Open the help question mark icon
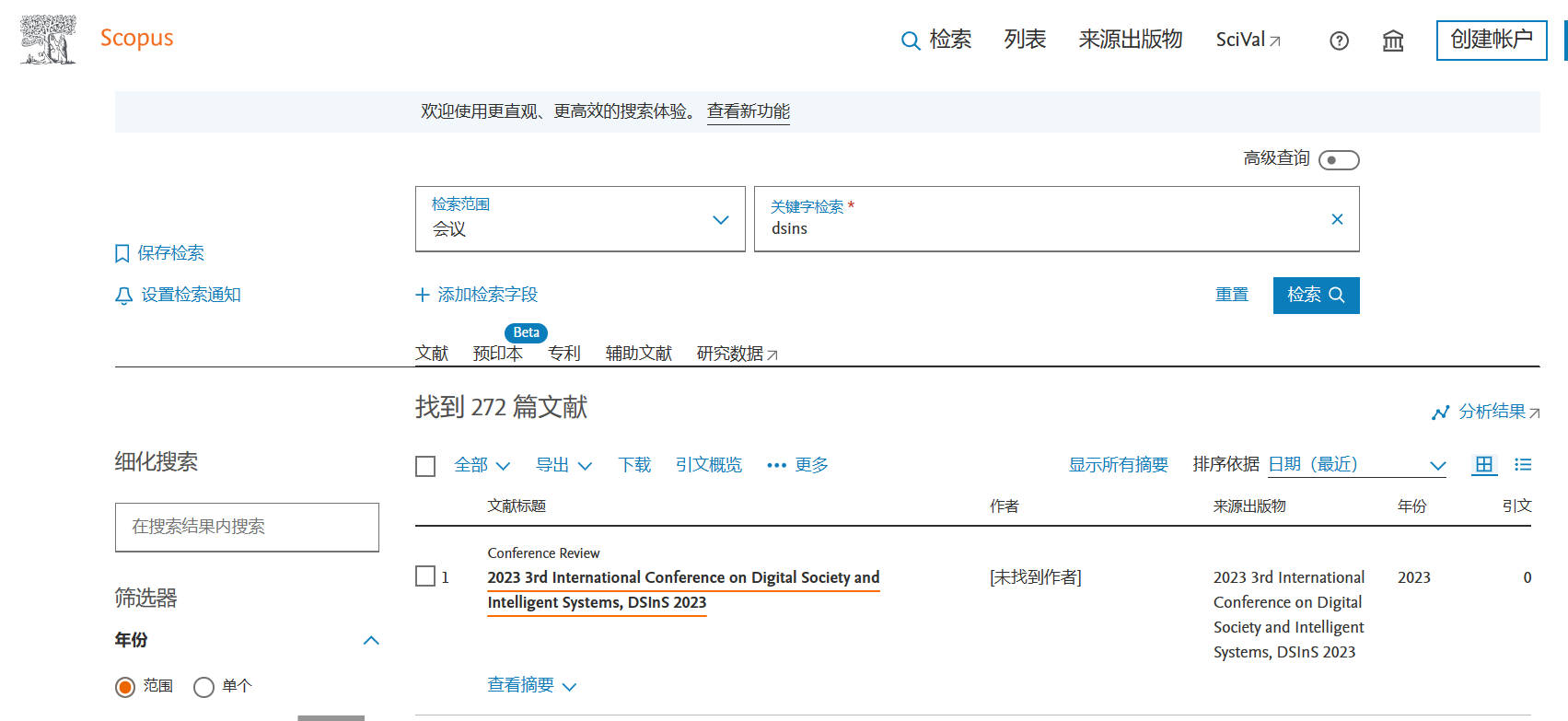Screen dimensions: 1568x721 pos(1339,41)
